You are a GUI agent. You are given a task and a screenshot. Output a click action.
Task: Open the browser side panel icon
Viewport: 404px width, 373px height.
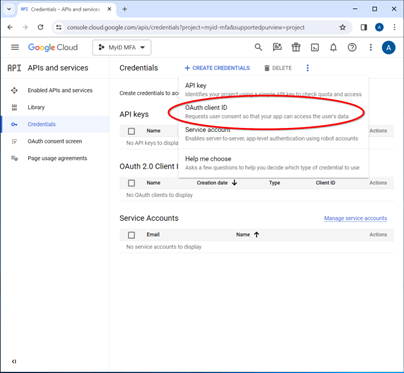pos(364,27)
